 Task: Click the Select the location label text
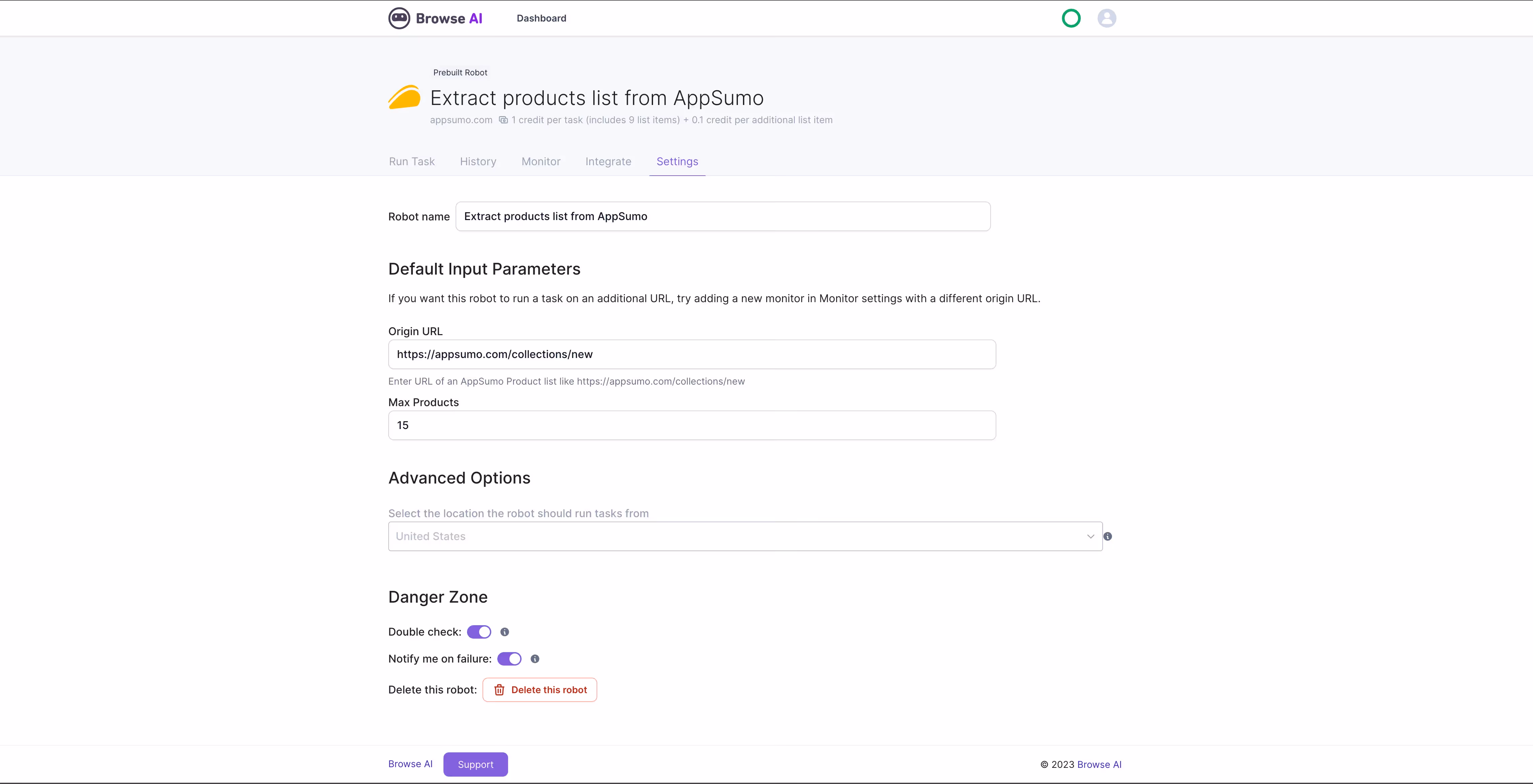pyautogui.click(x=518, y=513)
